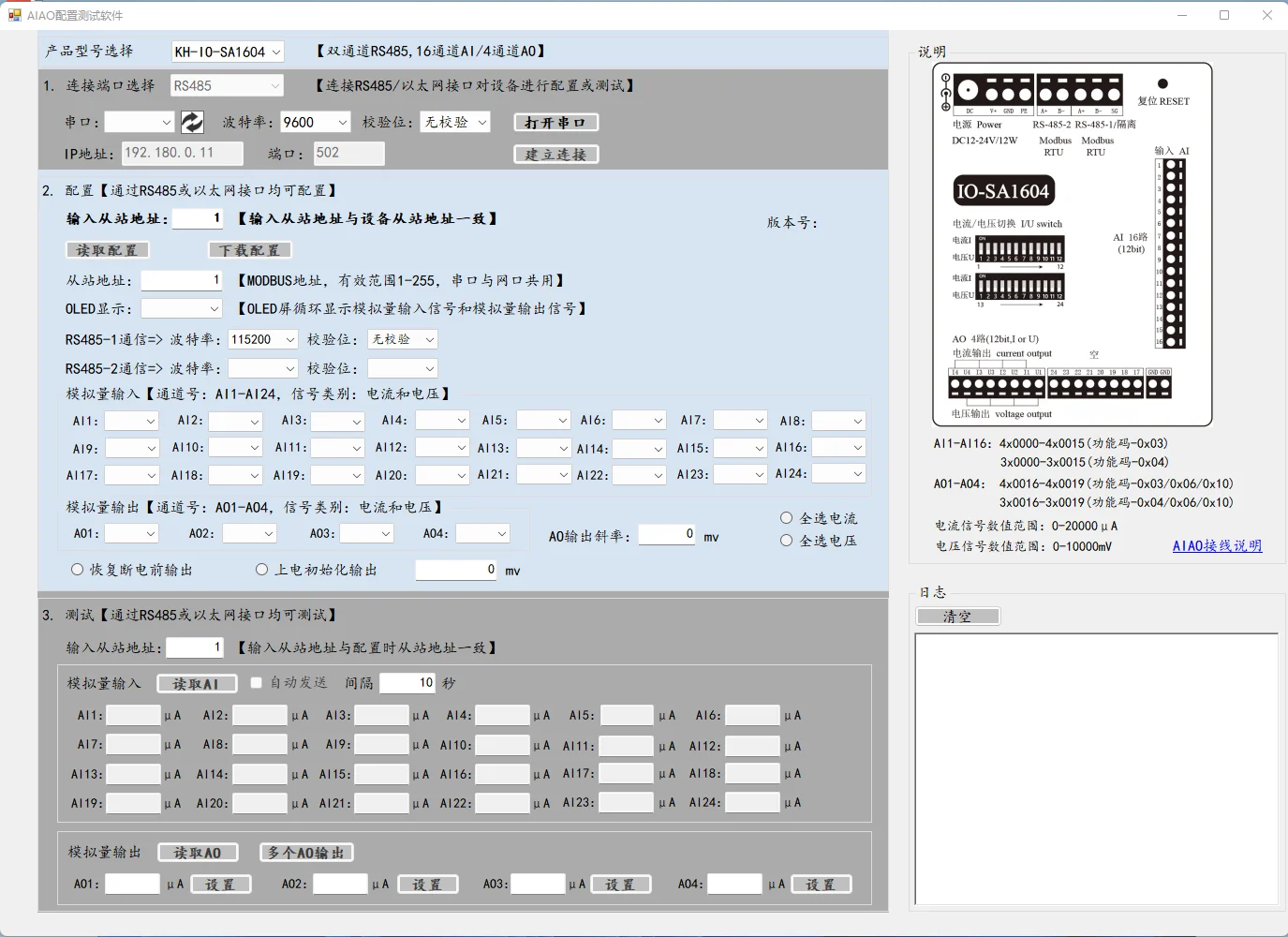Open the RS485-2 波特率 dropdown

(263, 368)
